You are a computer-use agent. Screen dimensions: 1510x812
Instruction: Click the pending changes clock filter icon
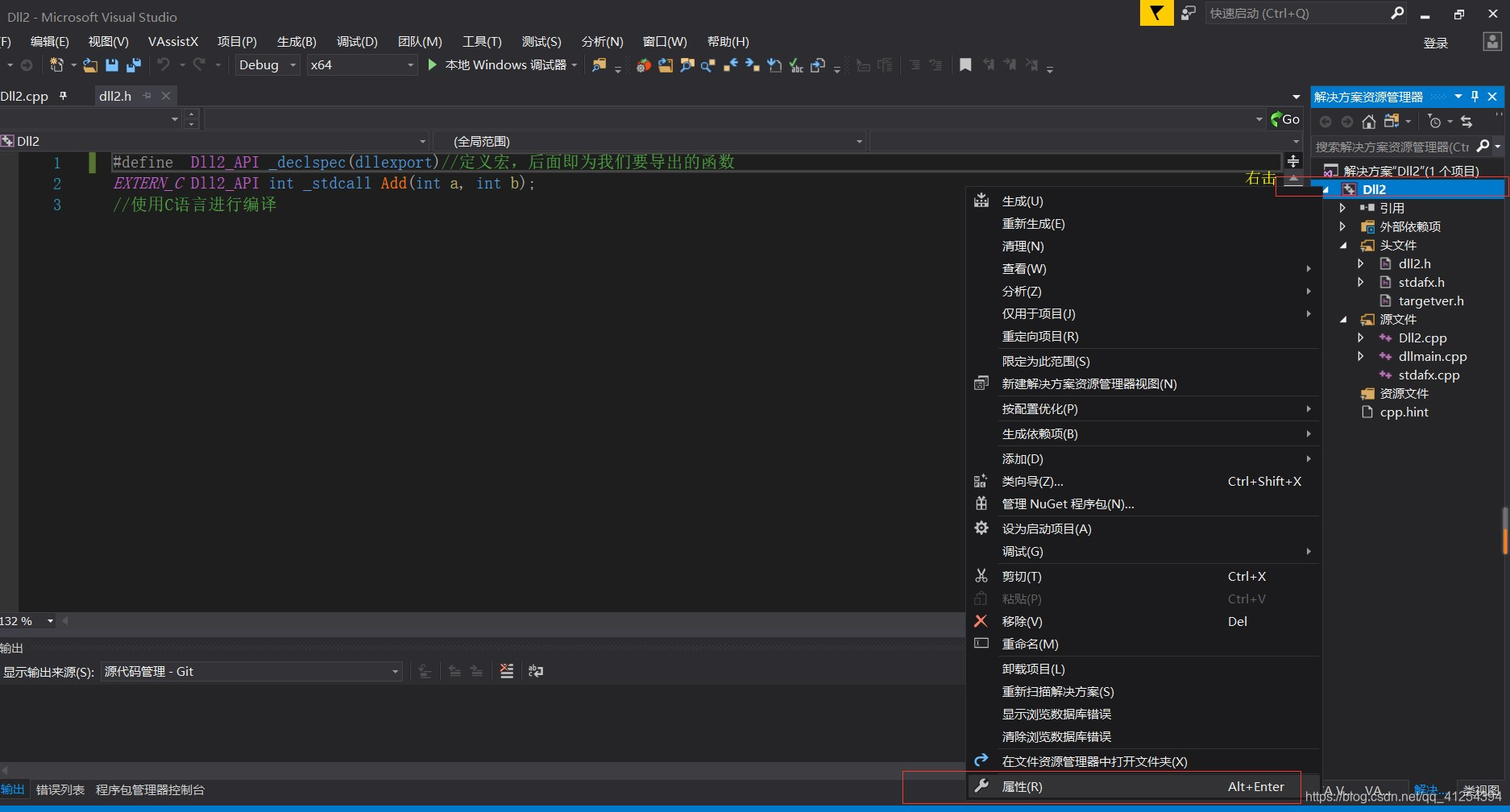(x=1434, y=122)
